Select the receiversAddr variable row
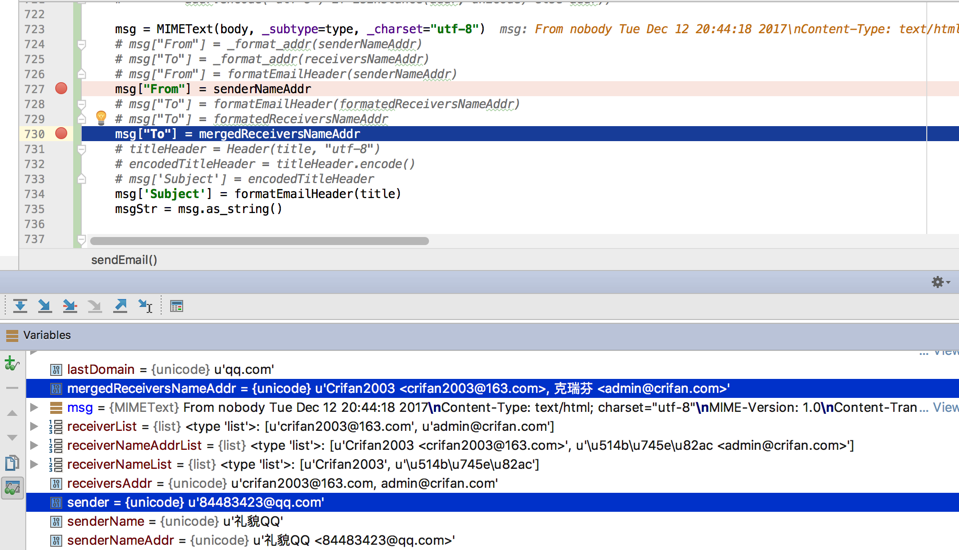This screenshot has width=959, height=550. click(x=492, y=483)
